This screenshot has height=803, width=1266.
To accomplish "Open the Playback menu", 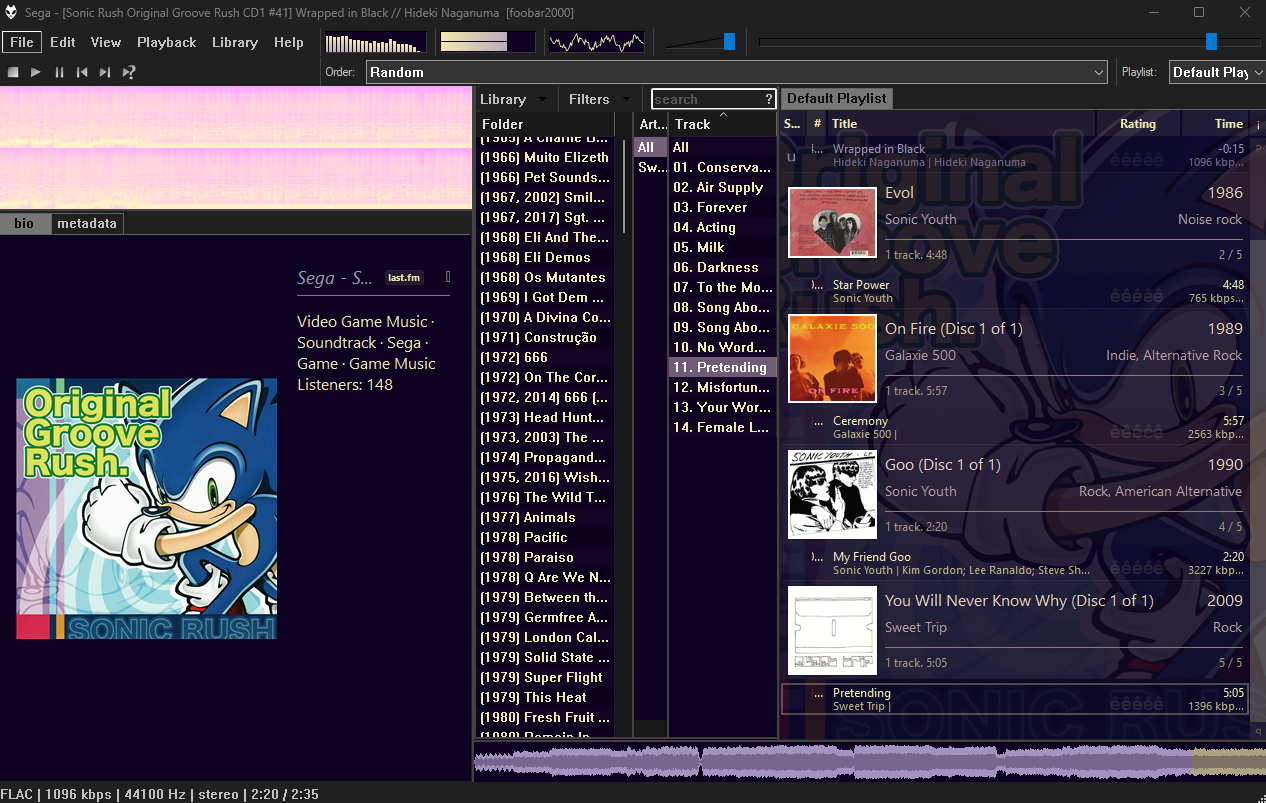I will (x=167, y=42).
